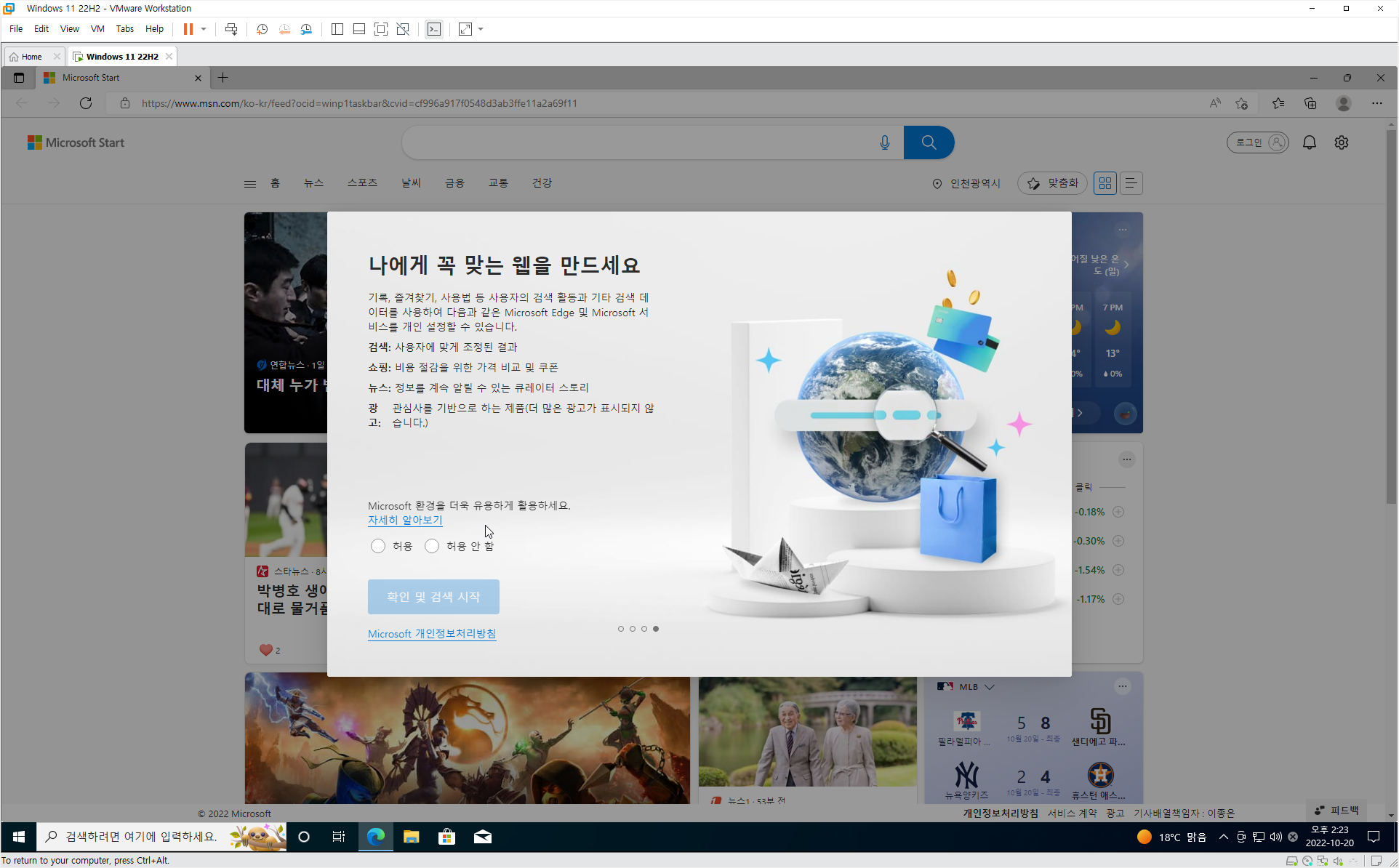The image size is (1399, 868).
Task: Open the VM menu in VMware
Action: [97, 29]
